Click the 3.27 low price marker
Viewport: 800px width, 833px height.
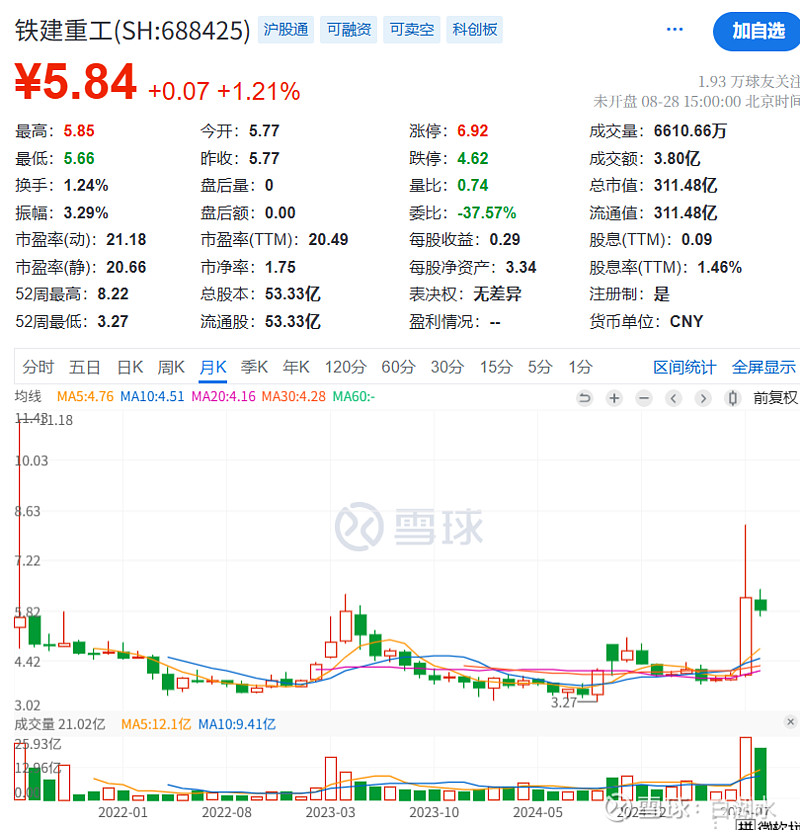click(x=564, y=702)
